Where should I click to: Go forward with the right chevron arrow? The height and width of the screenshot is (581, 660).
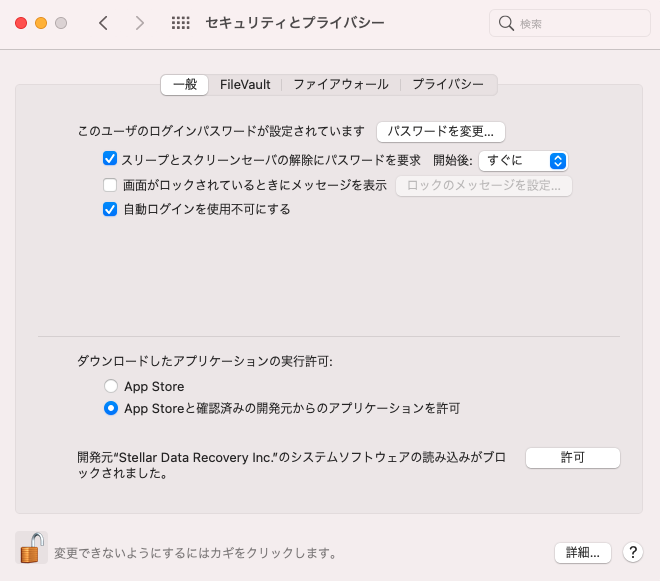coord(140,23)
